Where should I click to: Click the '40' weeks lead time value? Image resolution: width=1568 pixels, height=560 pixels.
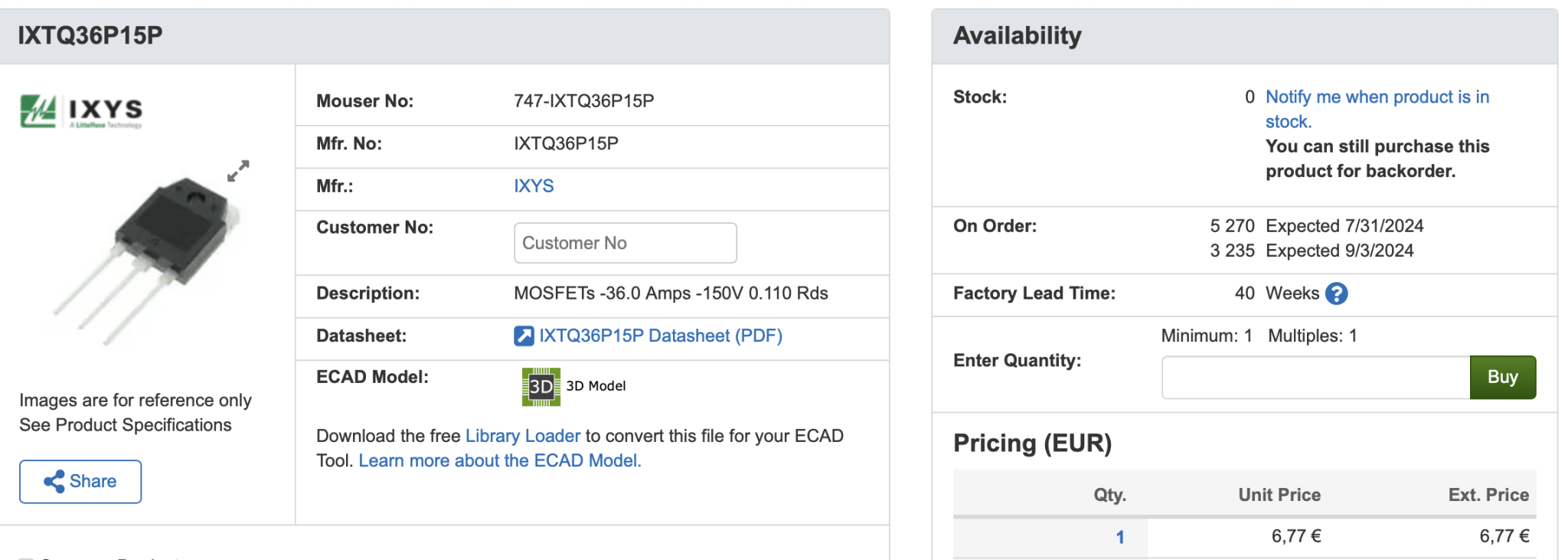click(1244, 293)
